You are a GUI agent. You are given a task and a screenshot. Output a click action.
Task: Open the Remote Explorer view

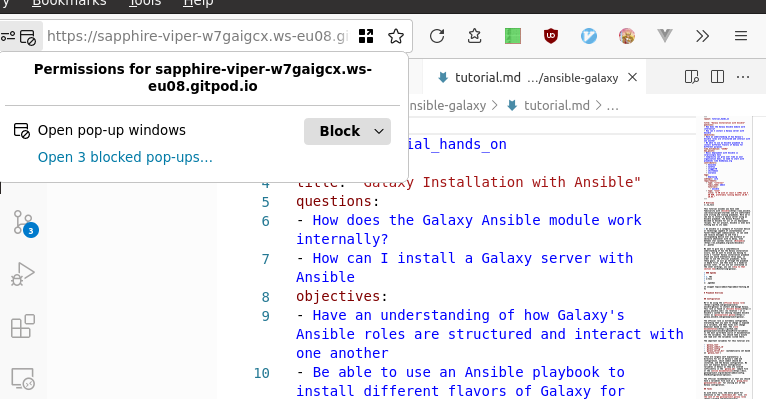[x=23, y=378]
